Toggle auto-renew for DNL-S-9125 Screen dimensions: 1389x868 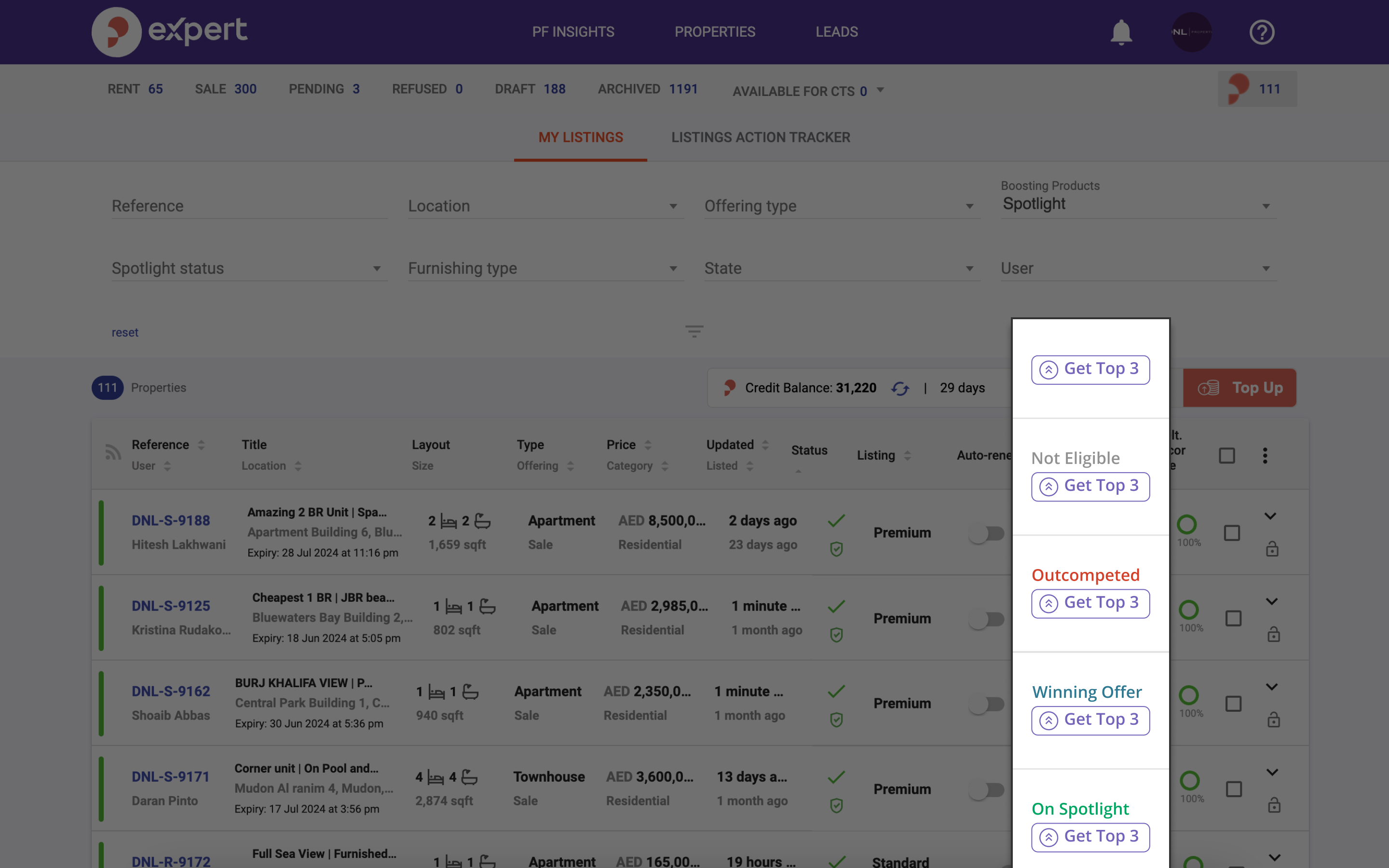point(987,619)
